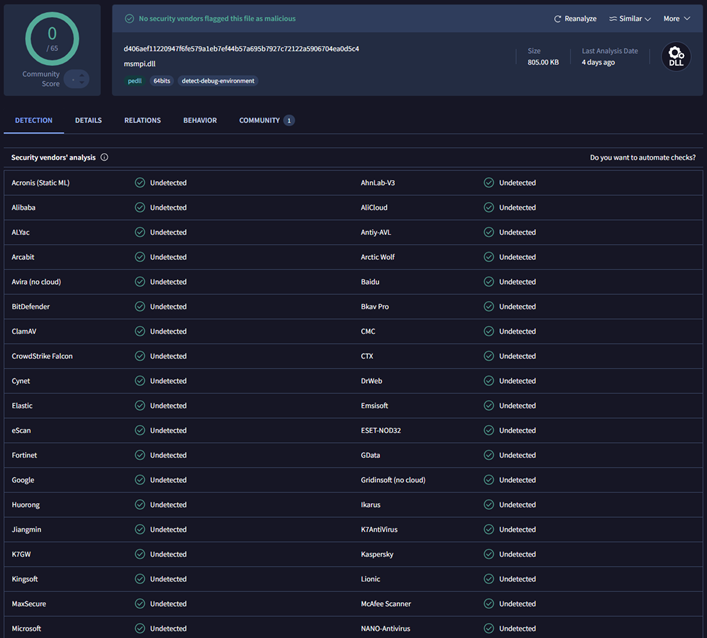Click the Reanalyze button

(x=575, y=19)
